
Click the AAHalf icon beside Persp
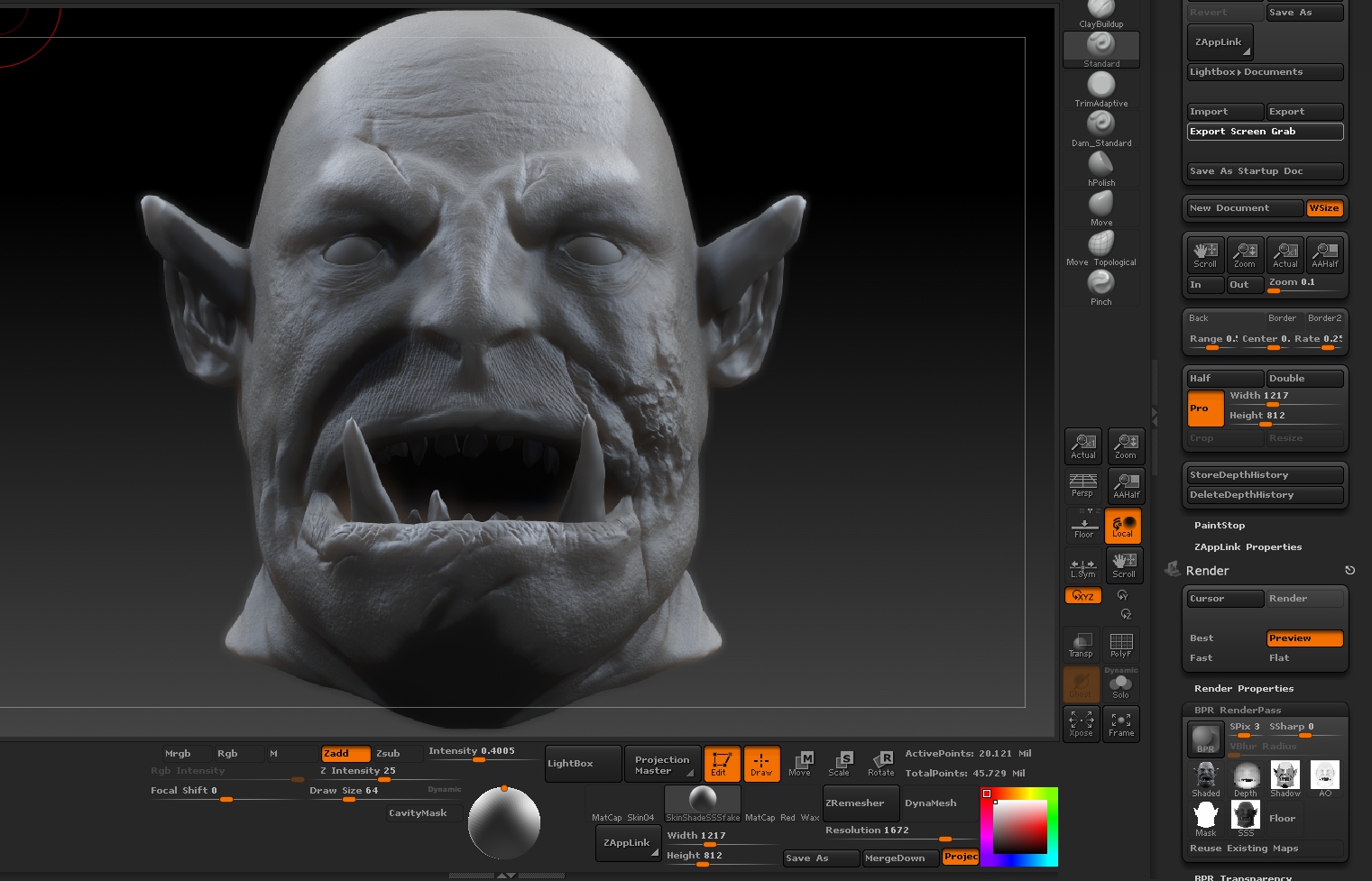point(1126,485)
